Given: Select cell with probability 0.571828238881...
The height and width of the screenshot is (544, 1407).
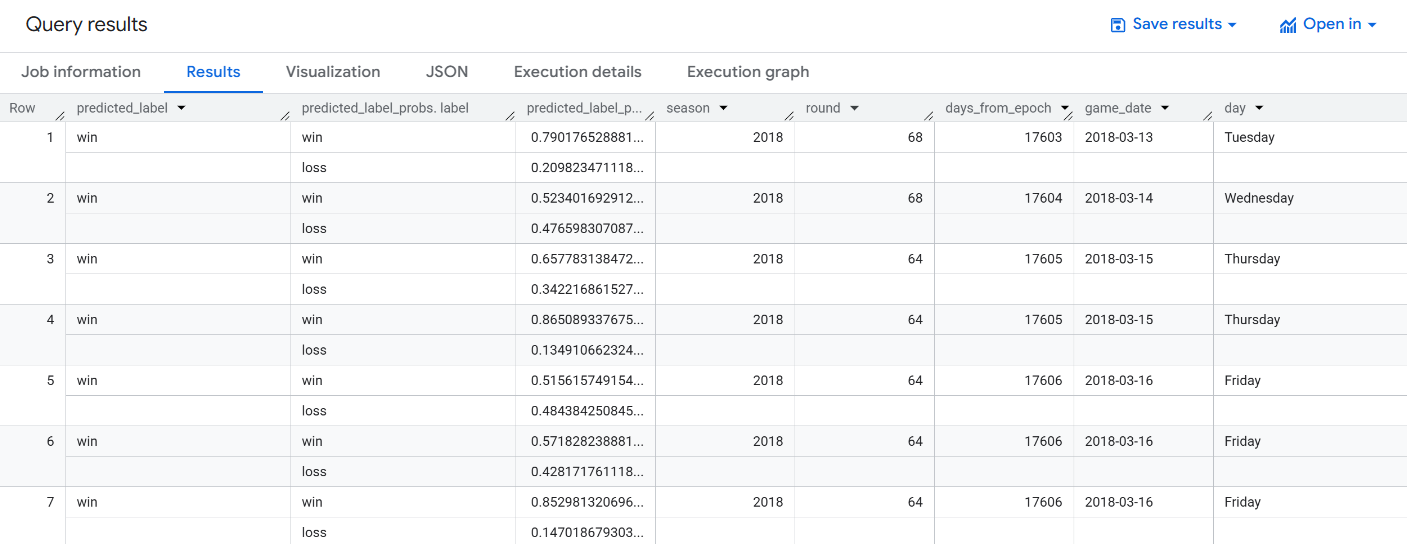Looking at the screenshot, I should (x=585, y=442).
